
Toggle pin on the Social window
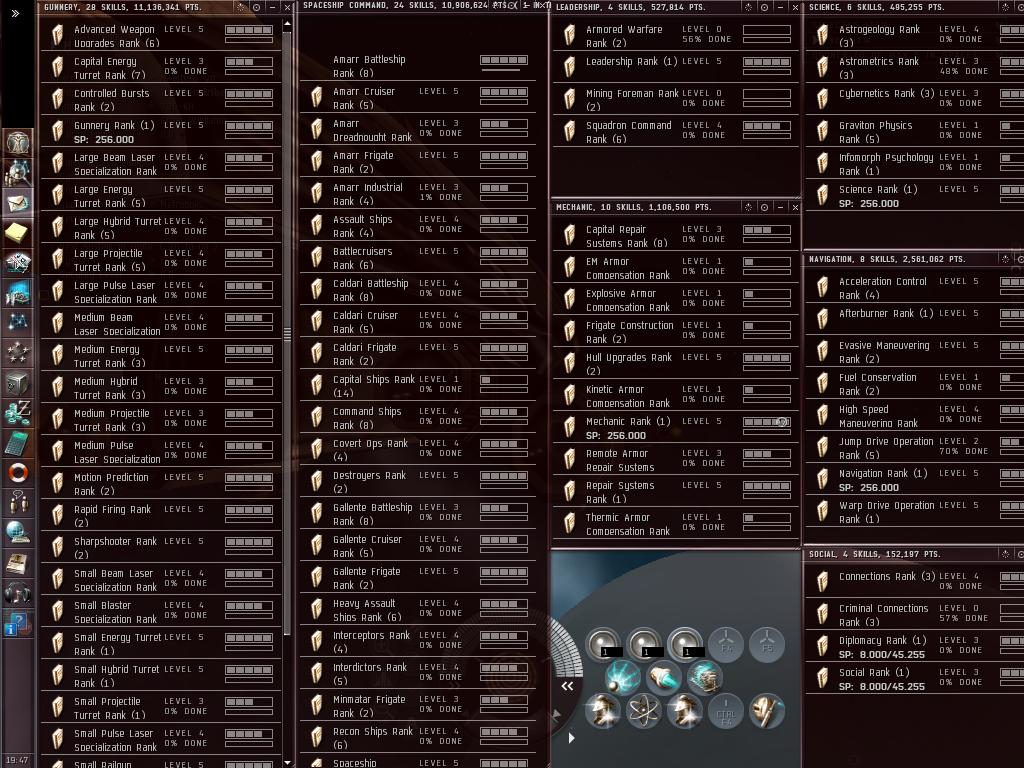(x=1006, y=554)
